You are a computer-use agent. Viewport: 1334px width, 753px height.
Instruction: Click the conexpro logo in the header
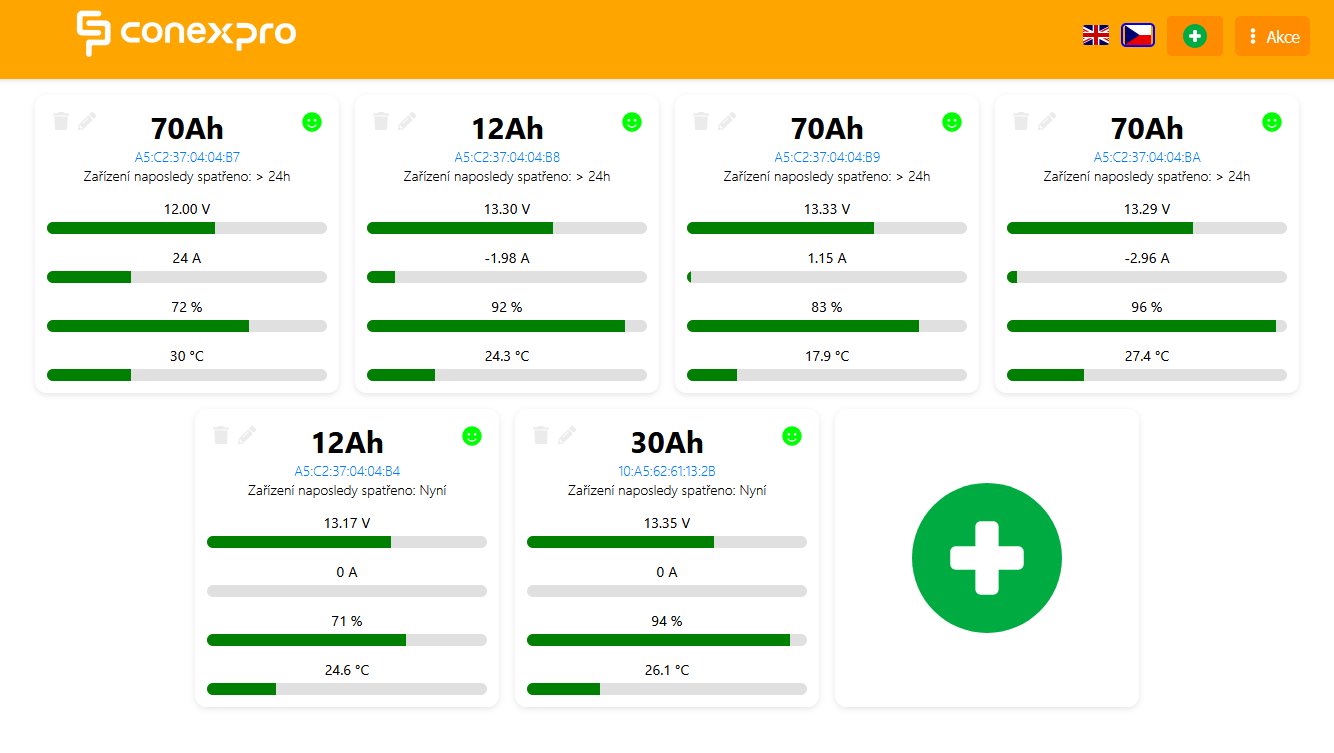tap(187, 34)
